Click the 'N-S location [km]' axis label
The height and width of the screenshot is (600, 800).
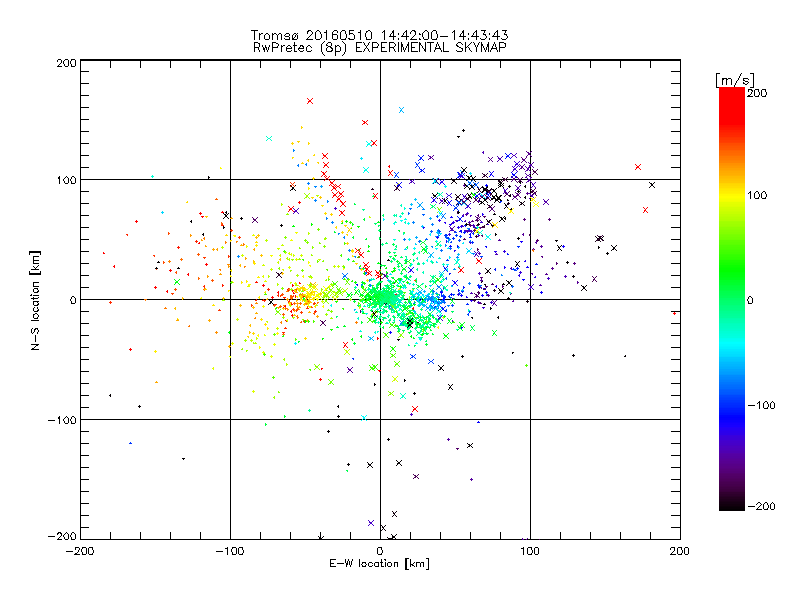point(35,300)
